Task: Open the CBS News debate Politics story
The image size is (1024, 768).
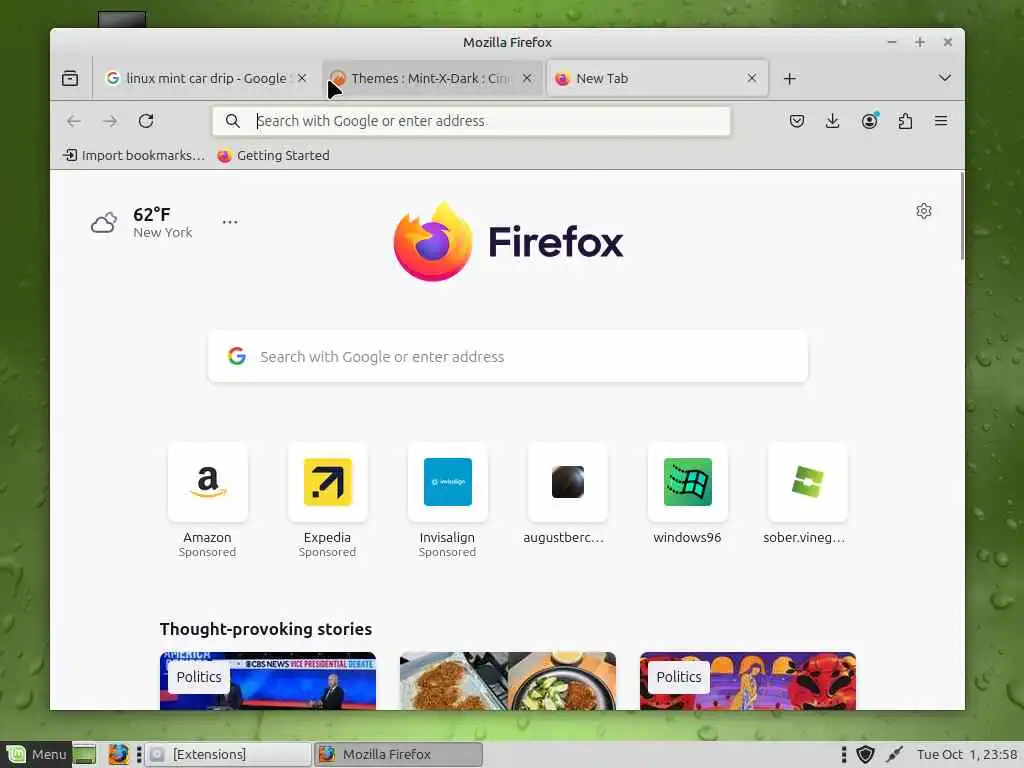Action: tap(268, 680)
